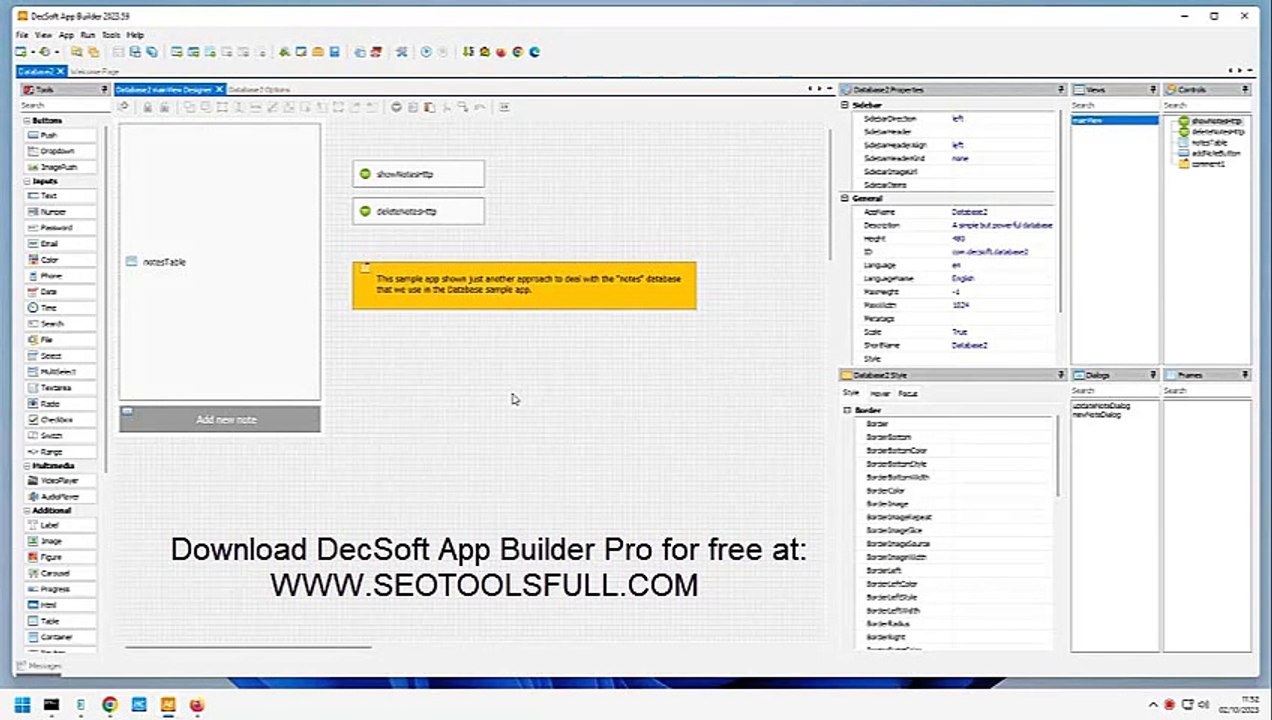1272x720 pixels.
Task: Switch to the Hover style tab
Action: pyautogui.click(x=880, y=394)
